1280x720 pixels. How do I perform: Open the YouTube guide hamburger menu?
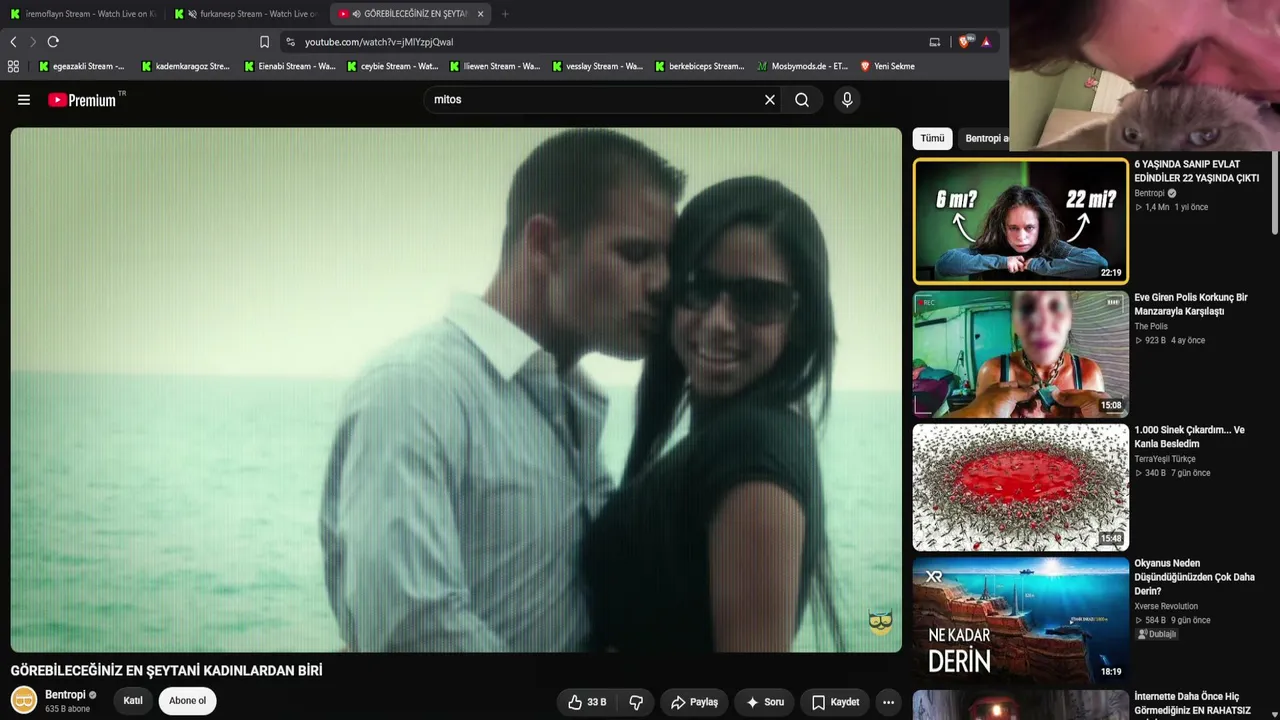24,100
